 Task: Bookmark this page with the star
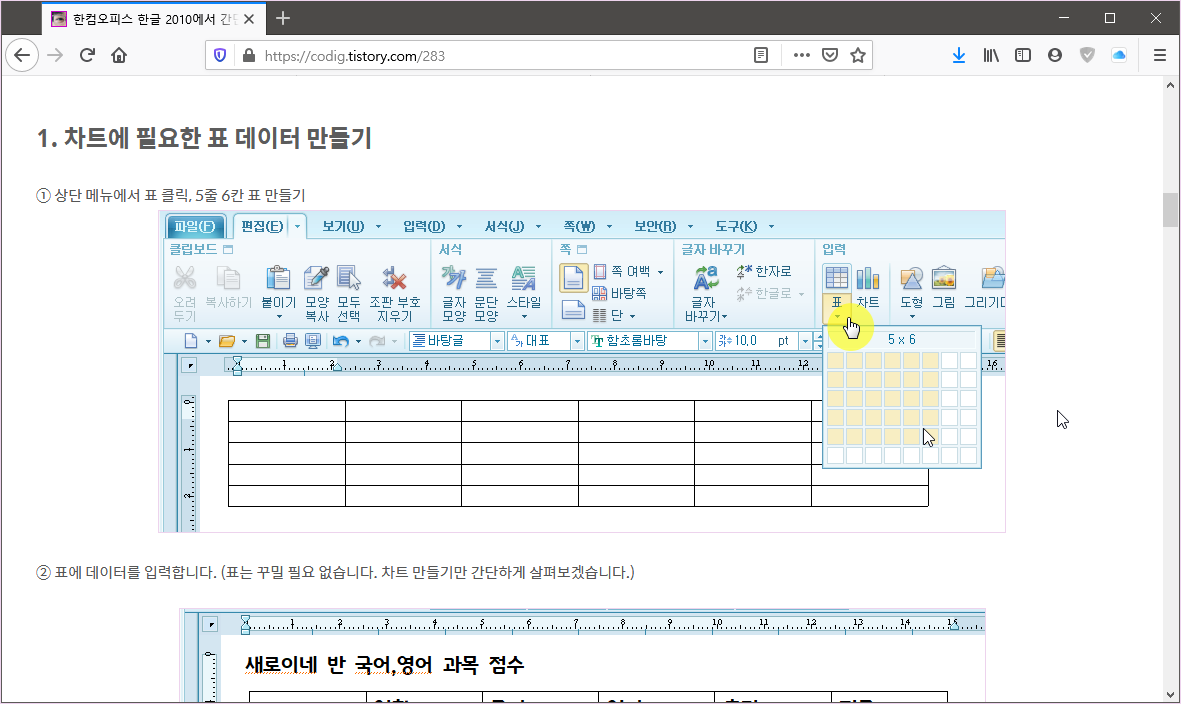pyautogui.click(x=858, y=55)
